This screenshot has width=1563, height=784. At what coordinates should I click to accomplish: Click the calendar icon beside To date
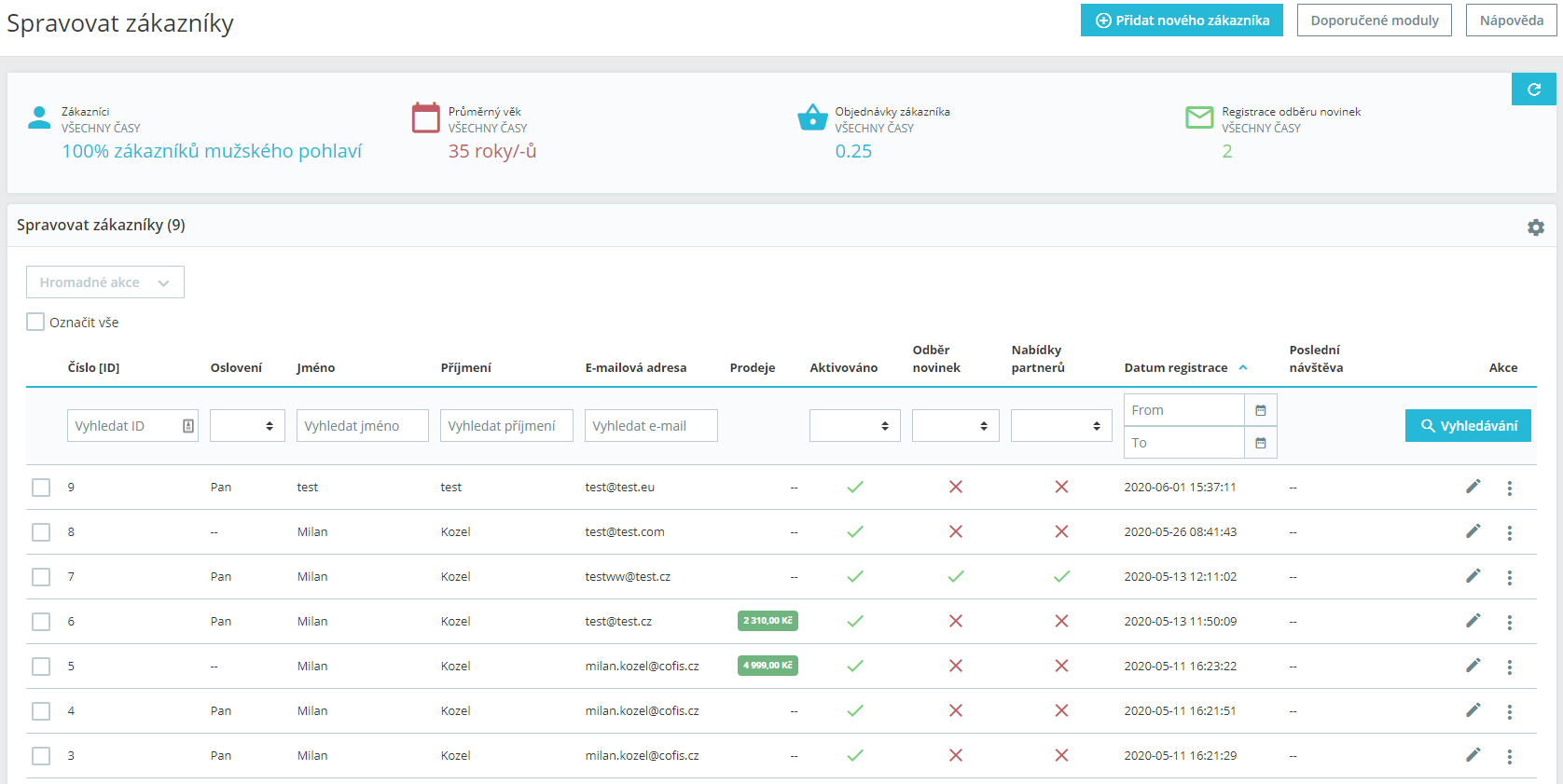click(x=1261, y=443)
